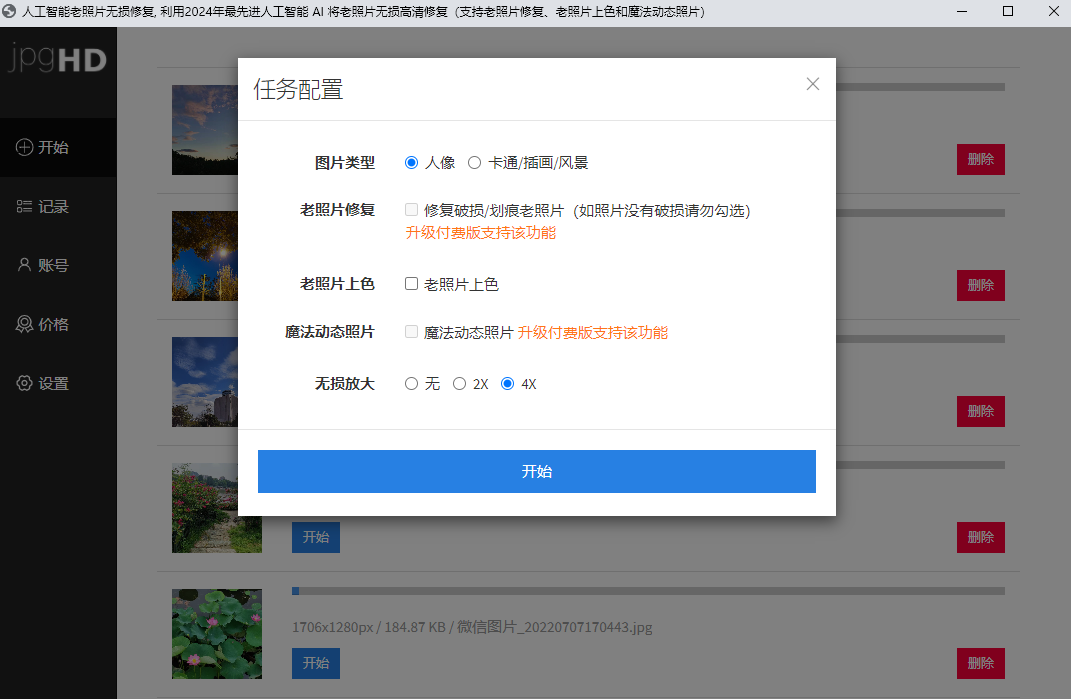Open 账号 in the sidebar

coord(58,265)
